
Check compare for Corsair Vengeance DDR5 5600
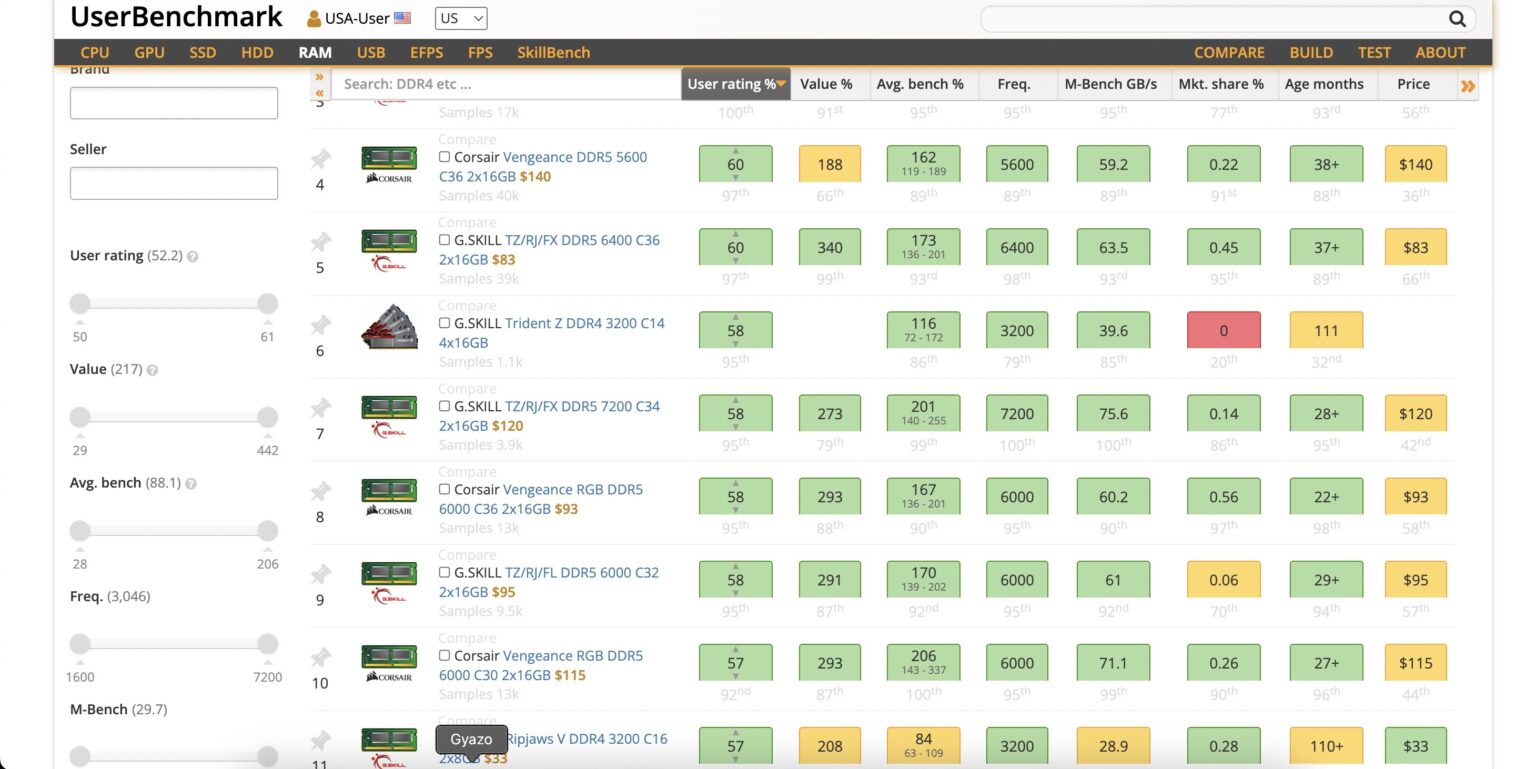(444, 157)
